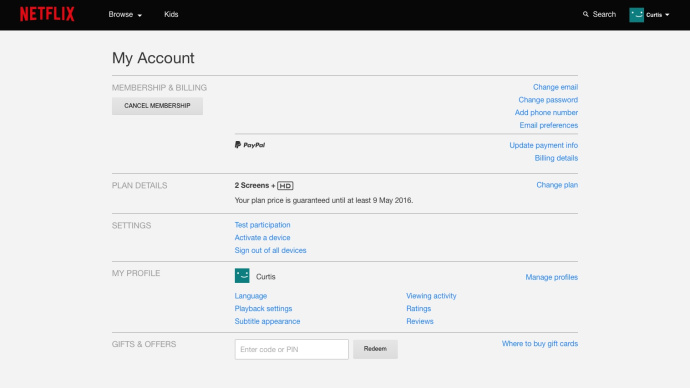
Task: Click the Redeem button
Action: [375, 349]
